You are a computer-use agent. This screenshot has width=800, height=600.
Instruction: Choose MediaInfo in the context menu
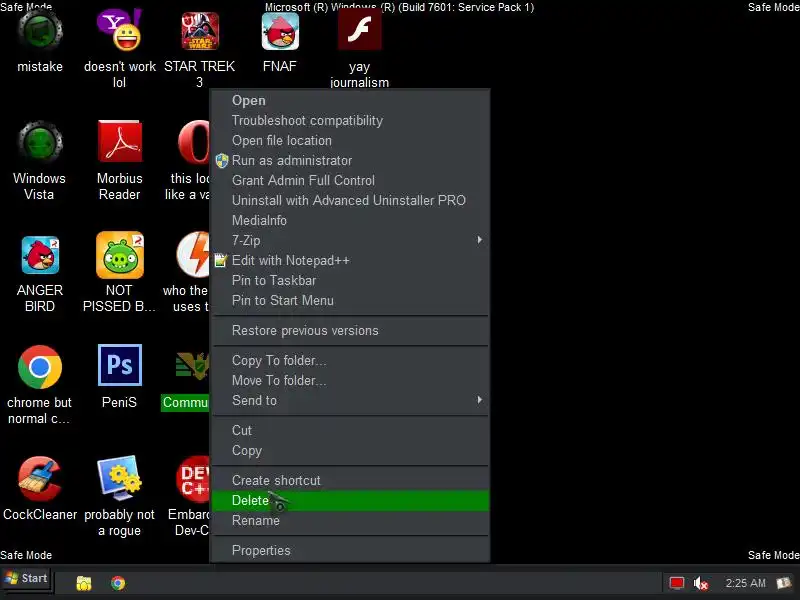(350, 220)
